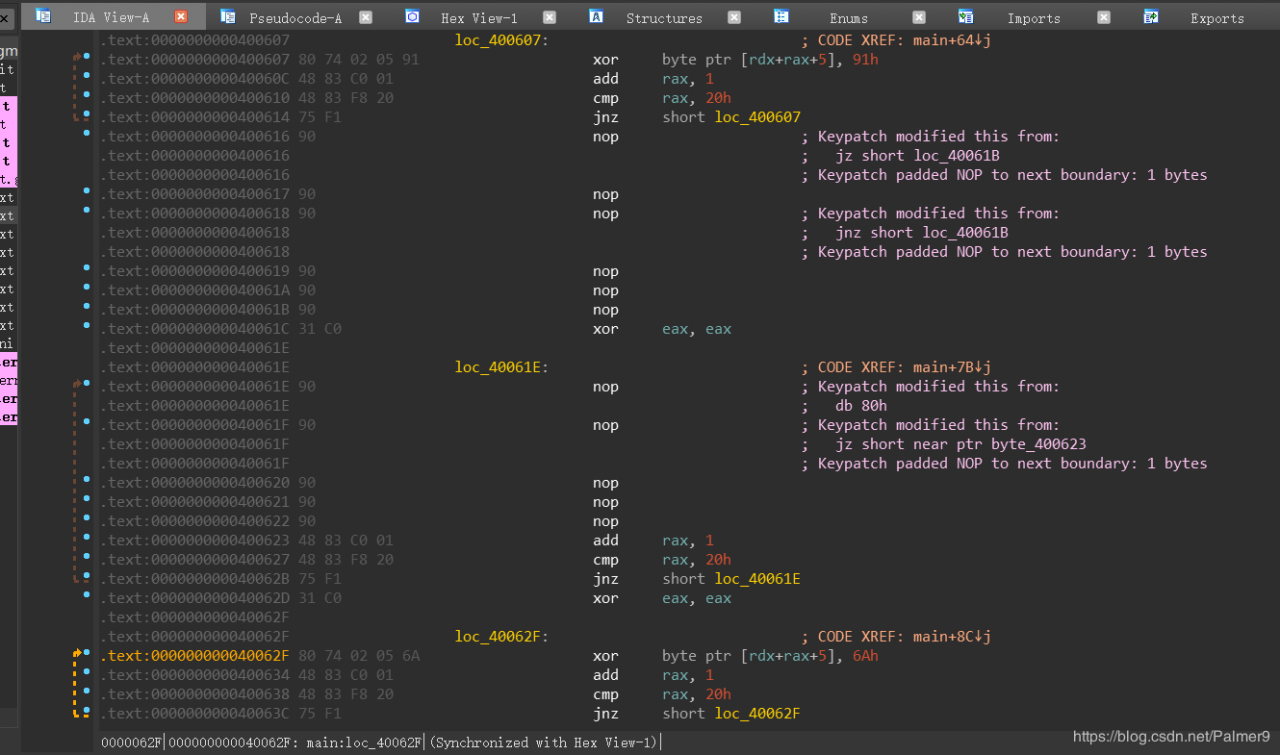
Task: Click the Structures tab icon
Action: click(x=596, y=16)
